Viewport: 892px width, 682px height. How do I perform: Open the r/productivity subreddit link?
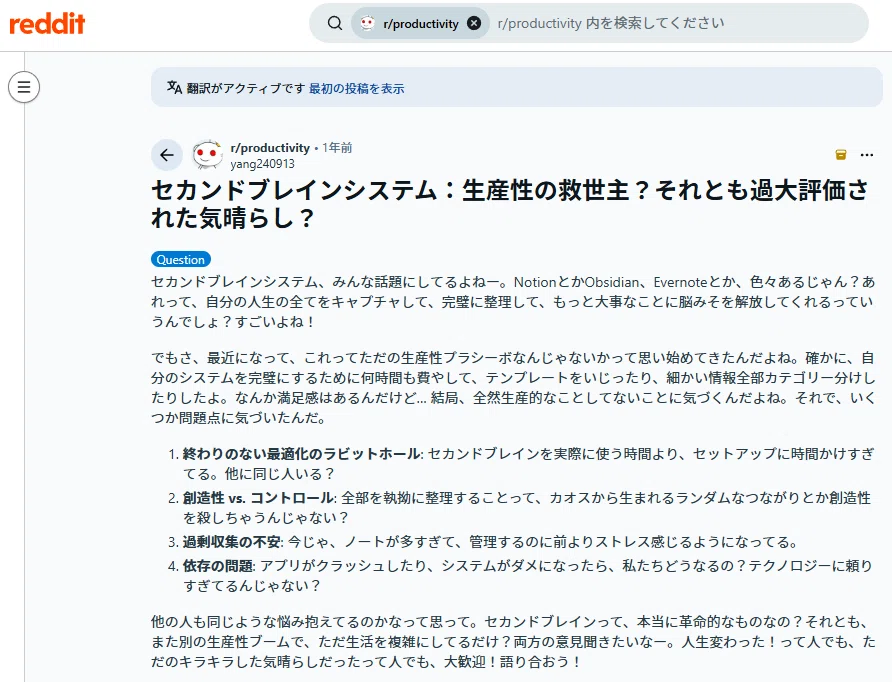click(270, 148)
